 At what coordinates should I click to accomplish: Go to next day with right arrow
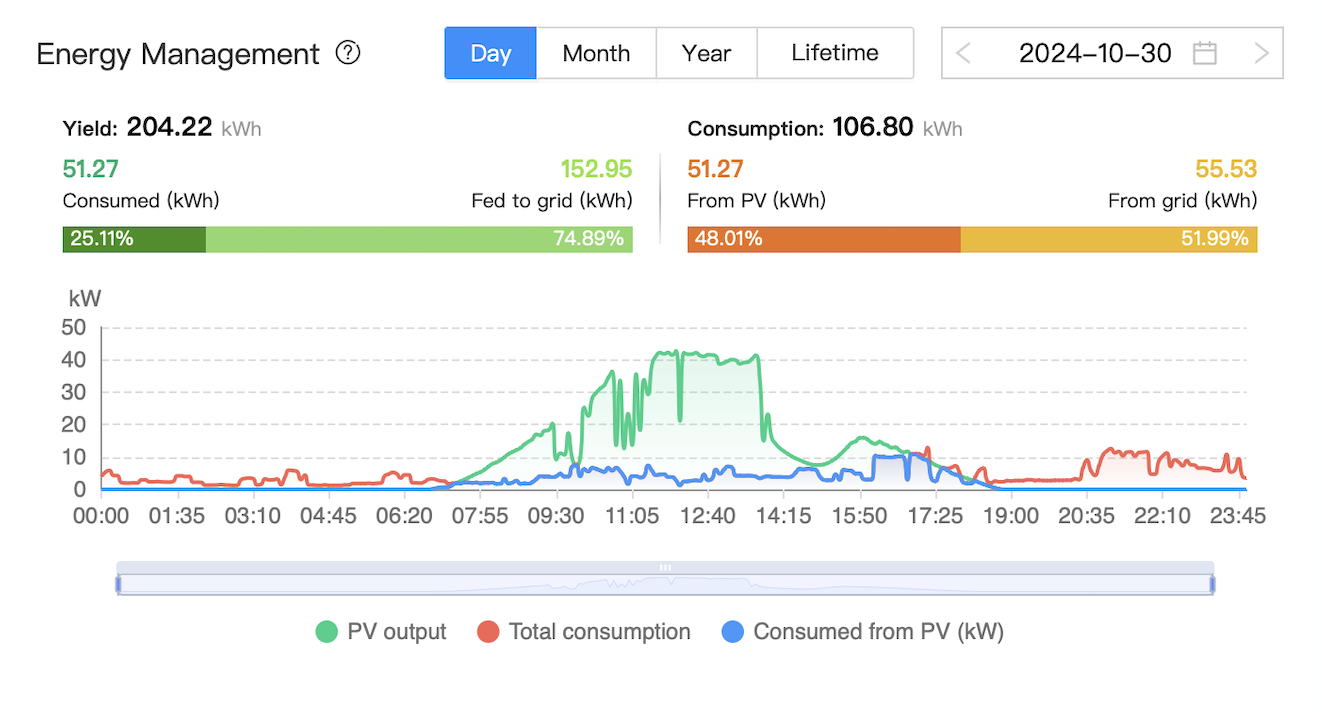click(x=1262, y=53)
